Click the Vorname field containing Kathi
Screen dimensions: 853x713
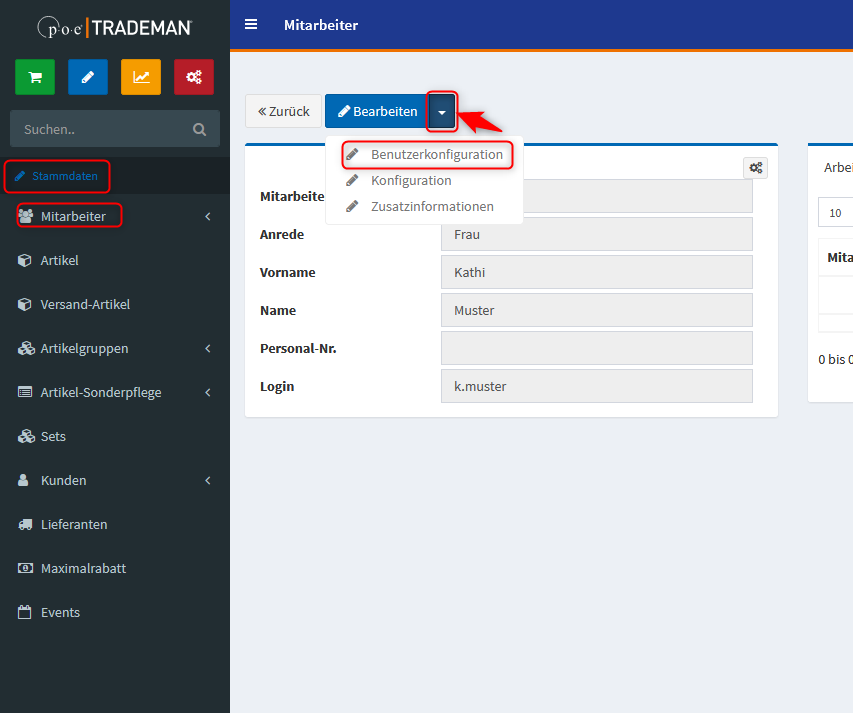pos(596,272)
